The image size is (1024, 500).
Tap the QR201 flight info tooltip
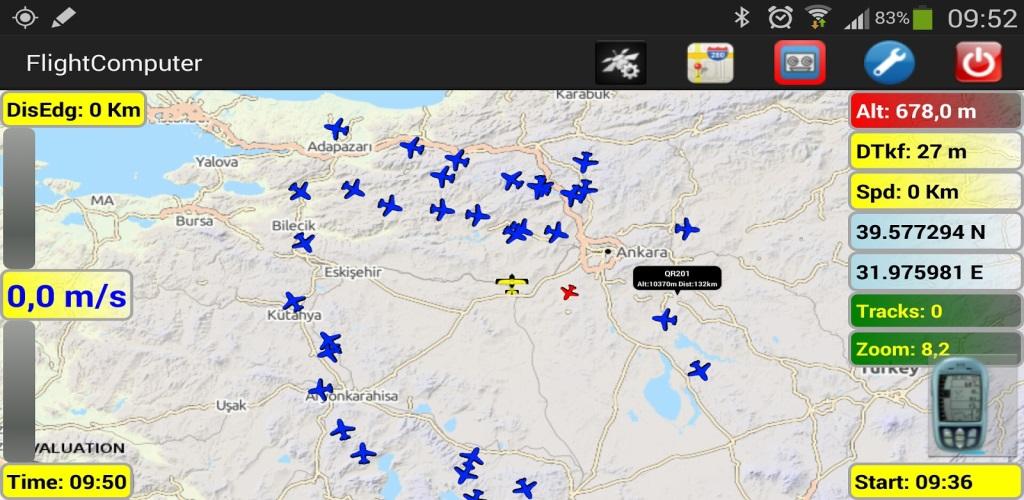[677, 278]
